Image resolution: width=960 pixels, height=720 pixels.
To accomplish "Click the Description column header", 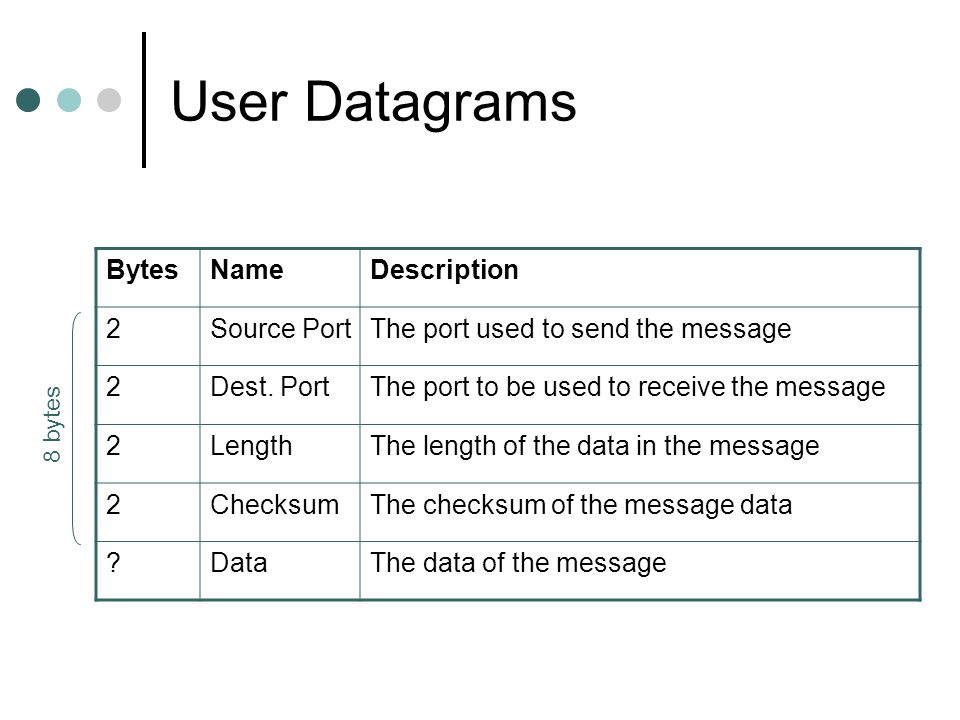I will [444, 270].
